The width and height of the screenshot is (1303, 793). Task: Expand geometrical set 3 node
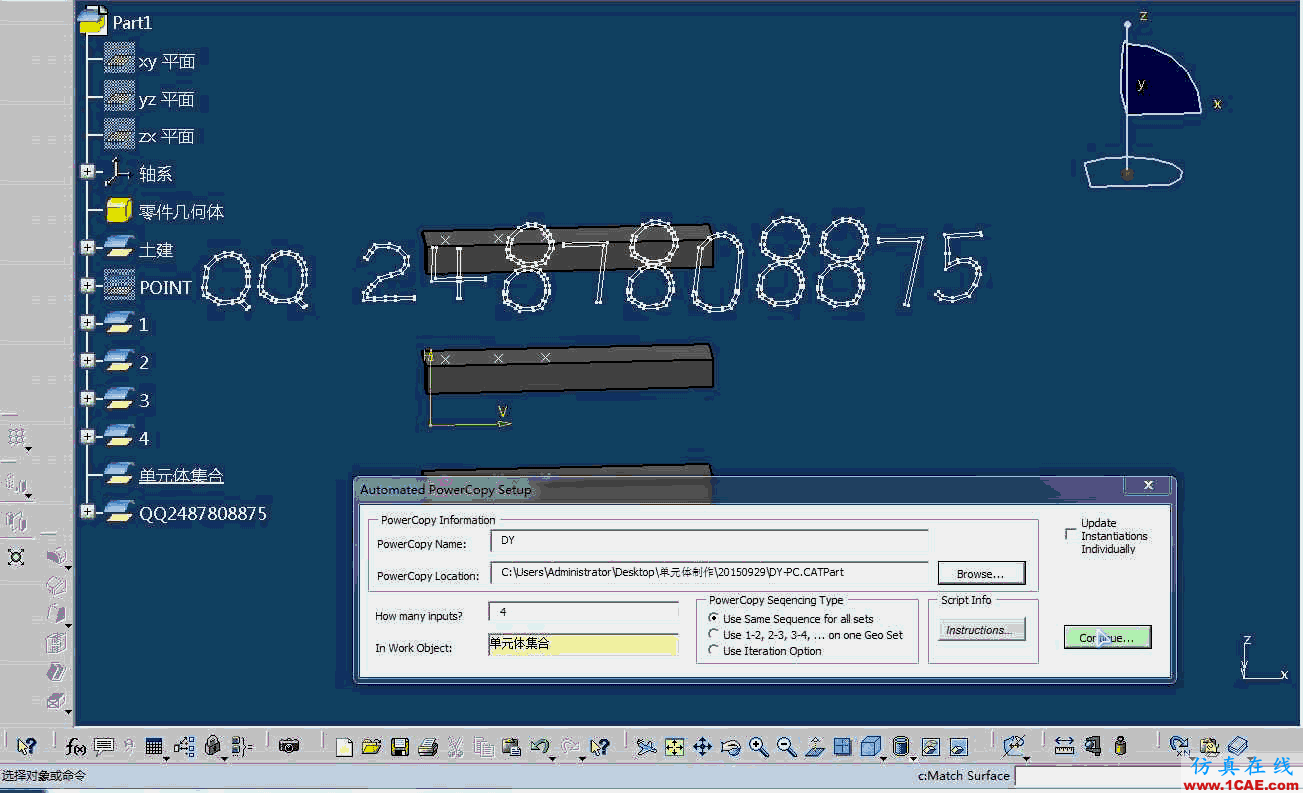(x=87, y=398)
